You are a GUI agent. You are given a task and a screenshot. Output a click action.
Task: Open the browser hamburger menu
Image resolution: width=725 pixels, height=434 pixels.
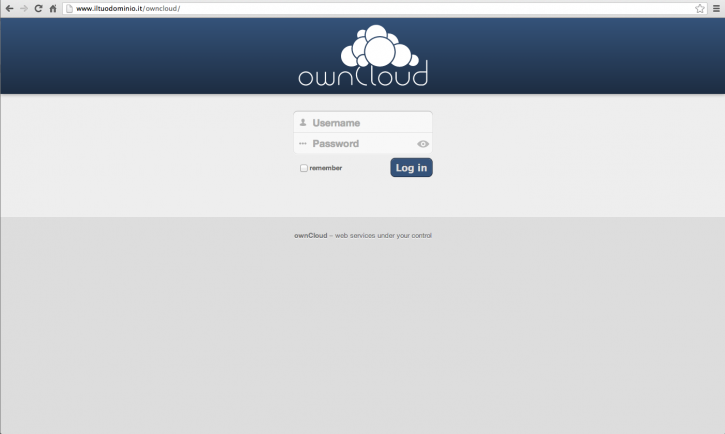coord(716,8)
